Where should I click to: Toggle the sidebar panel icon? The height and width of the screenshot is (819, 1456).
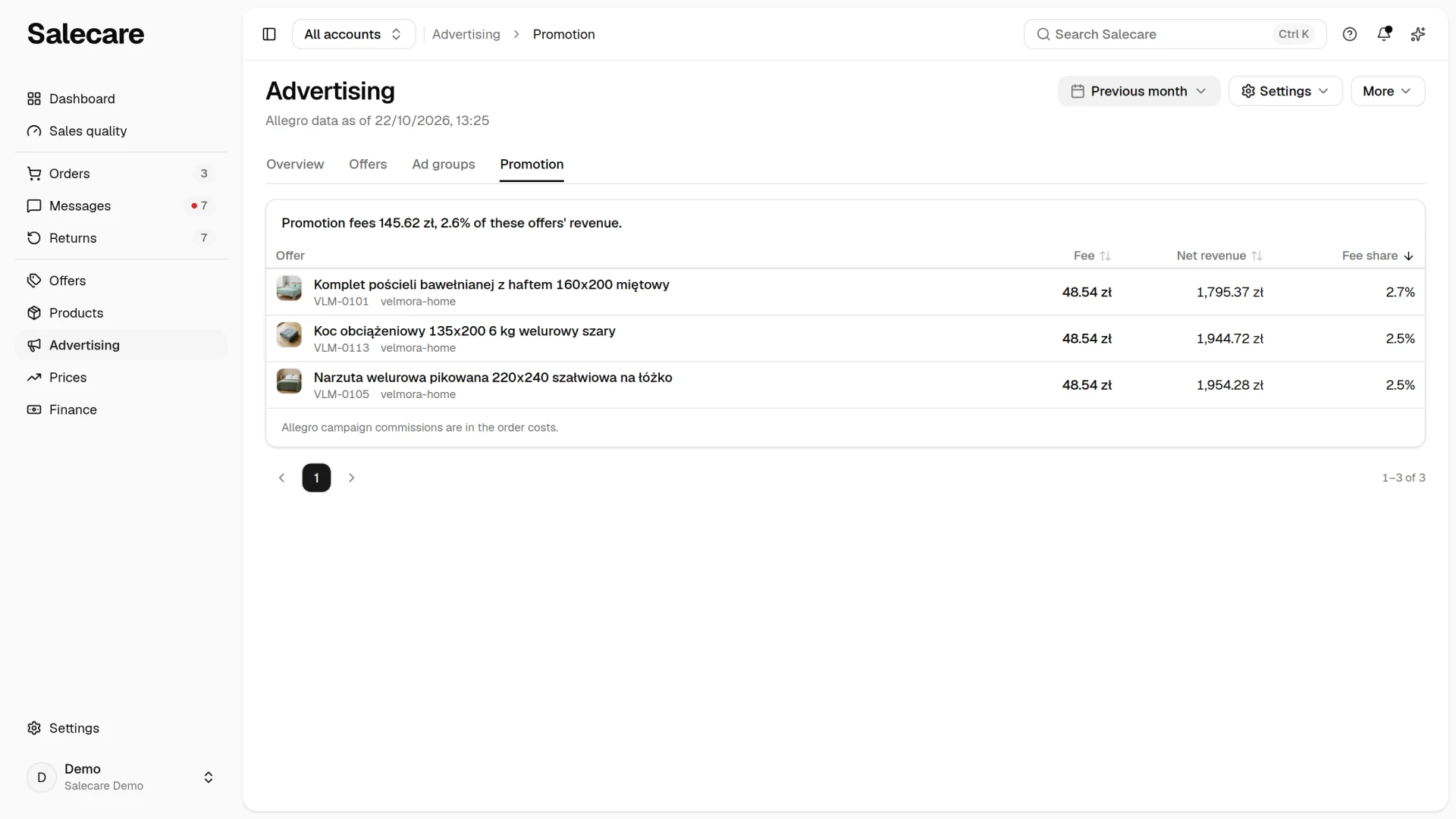click(x=269, y=34)
